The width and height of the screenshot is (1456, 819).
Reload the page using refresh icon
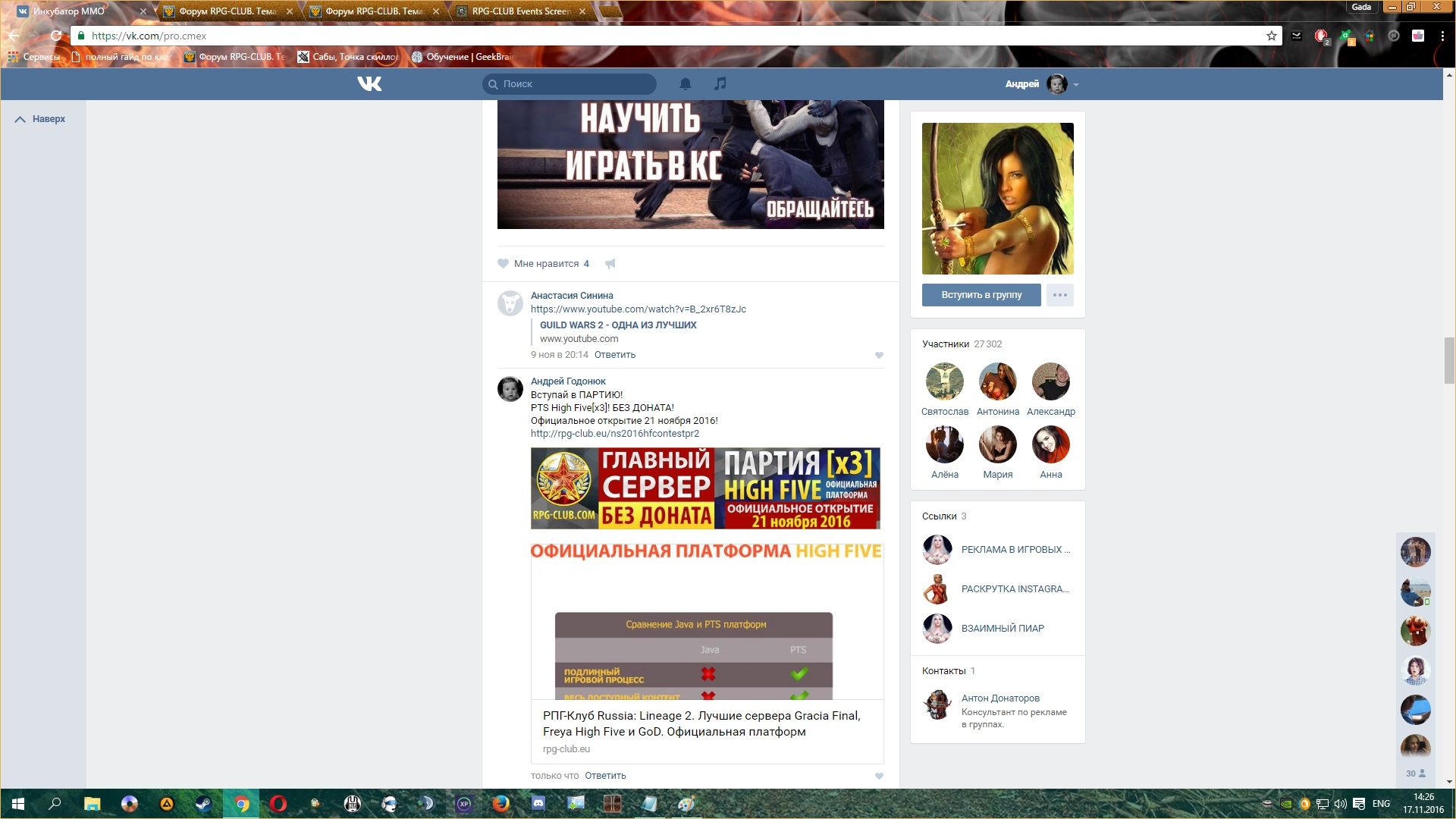pyautogui.click(x=55, y=36)
